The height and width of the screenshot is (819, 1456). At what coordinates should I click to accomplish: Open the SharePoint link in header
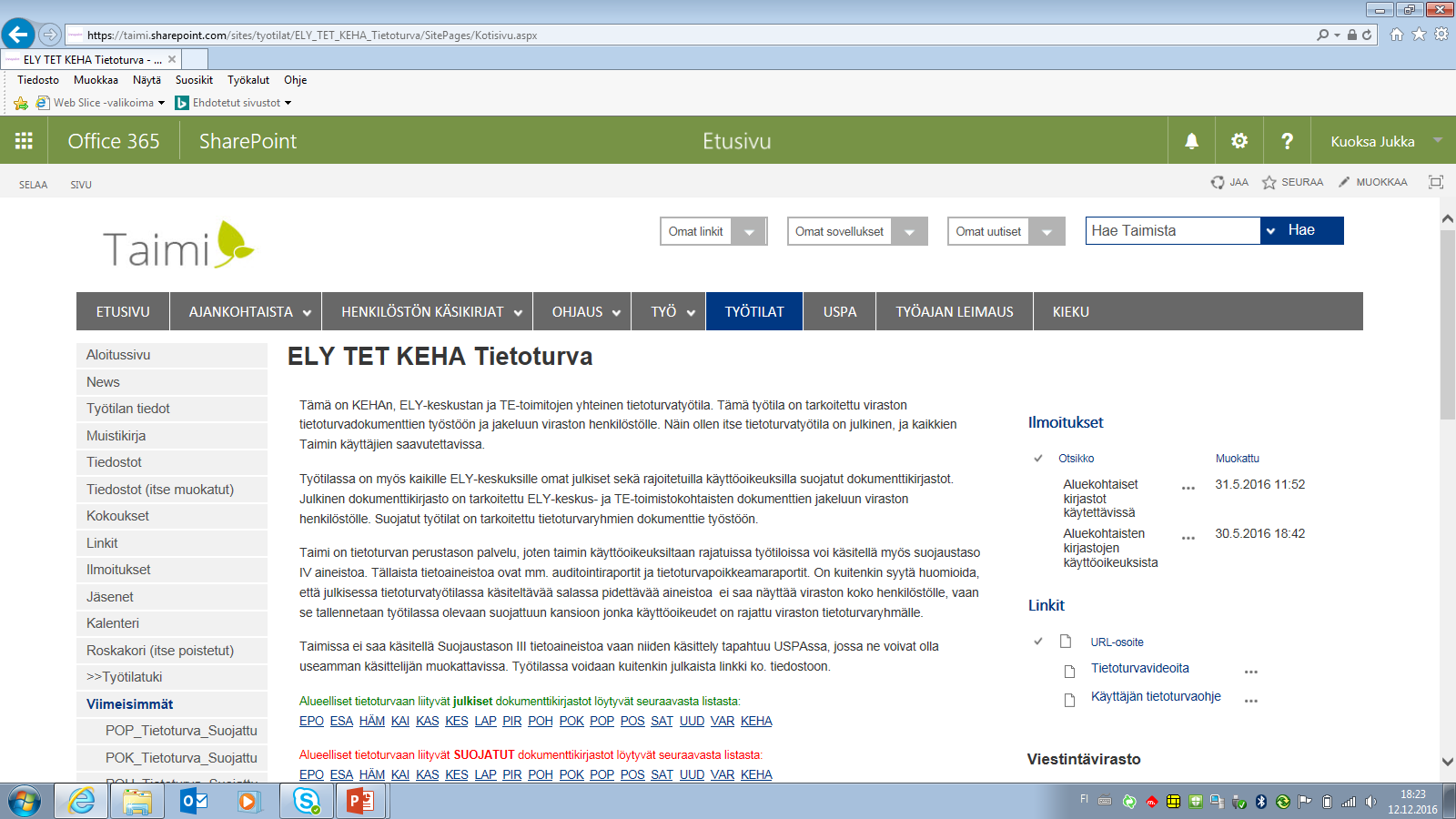coord(248,141)
